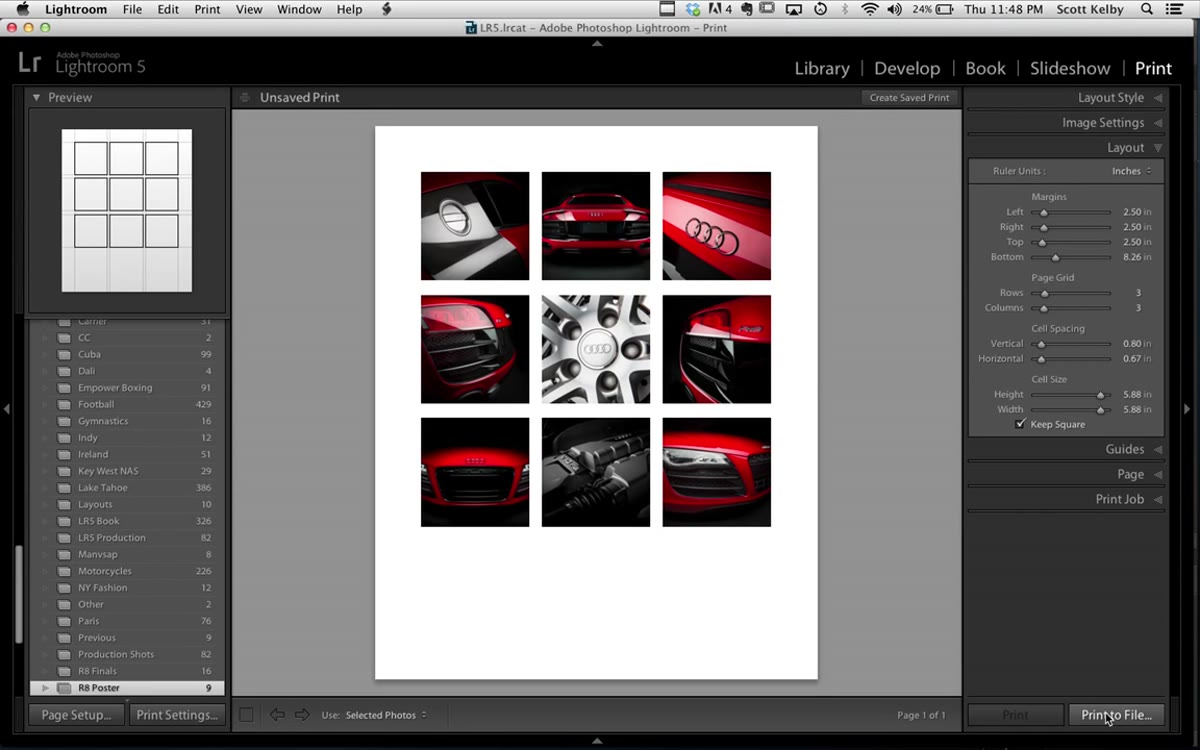Click the Football collection folder icon
1200x750 pixels.
(64, 404)
